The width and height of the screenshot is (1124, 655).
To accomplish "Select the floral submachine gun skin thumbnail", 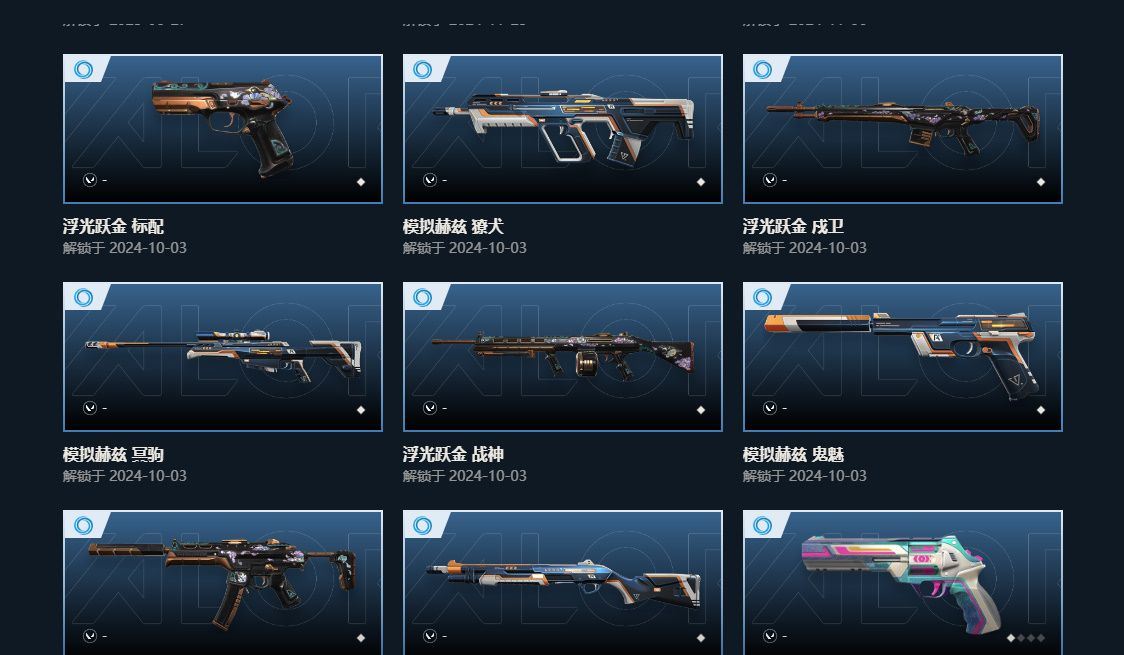I will click(x=223, y=583).
